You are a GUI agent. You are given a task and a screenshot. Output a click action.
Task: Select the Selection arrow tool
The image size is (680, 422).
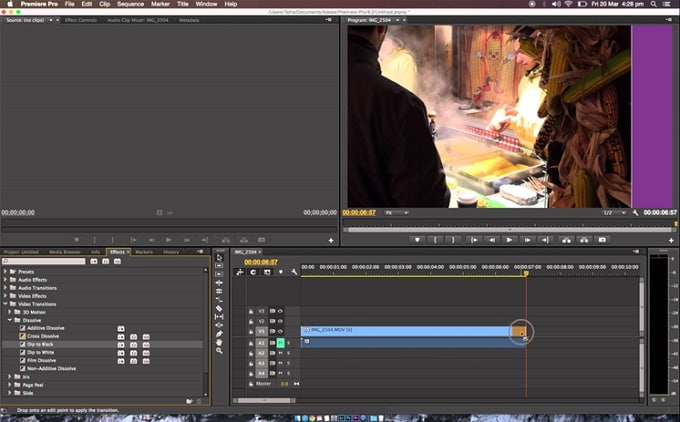(219, 257)
